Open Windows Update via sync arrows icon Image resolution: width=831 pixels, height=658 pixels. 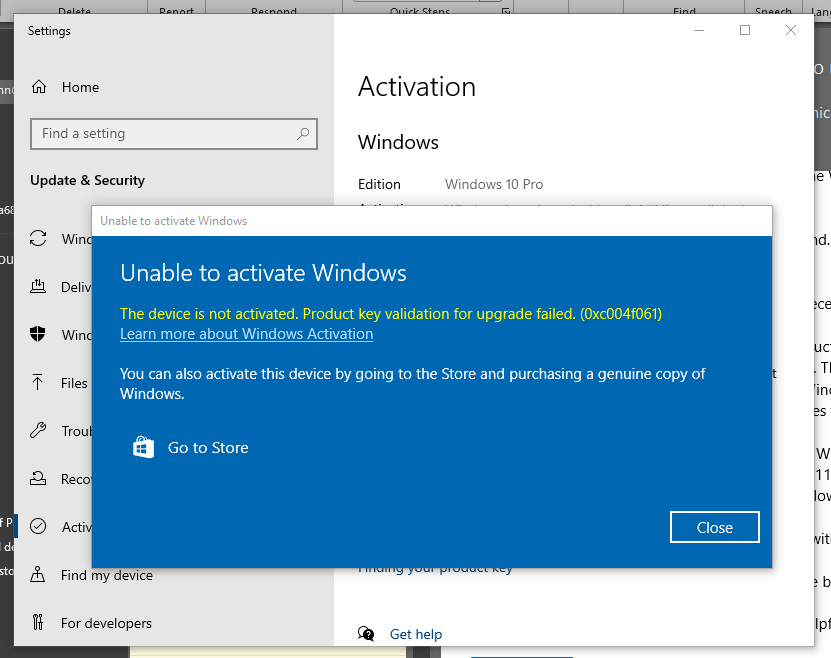[x=38, y=238]
